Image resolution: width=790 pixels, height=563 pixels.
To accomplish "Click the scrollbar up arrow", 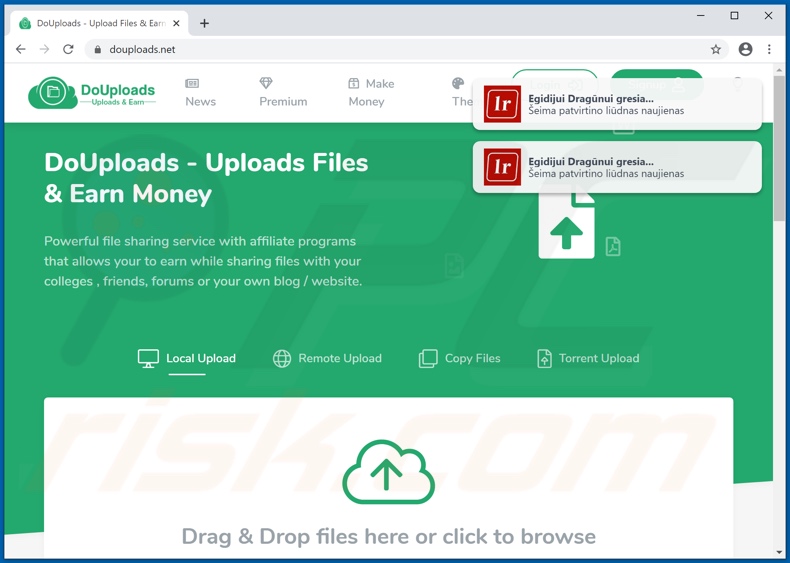I will [779, 69].
